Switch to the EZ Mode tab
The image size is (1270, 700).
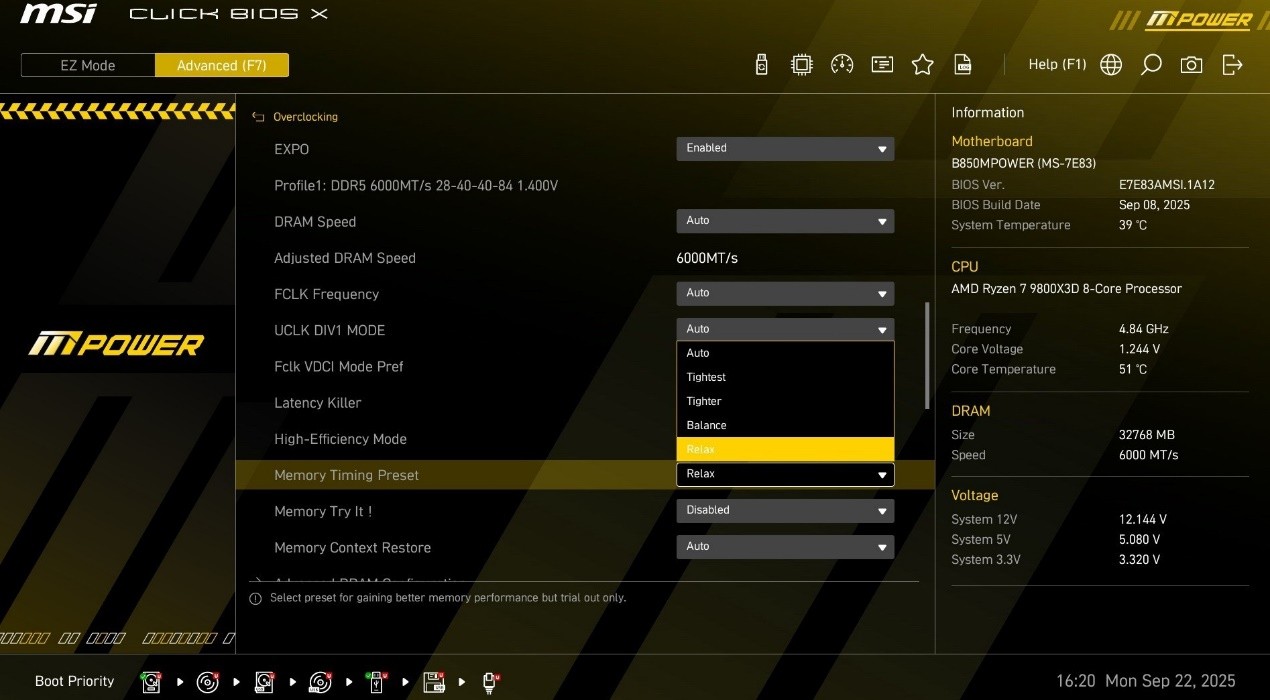click(x=88, y=66)
